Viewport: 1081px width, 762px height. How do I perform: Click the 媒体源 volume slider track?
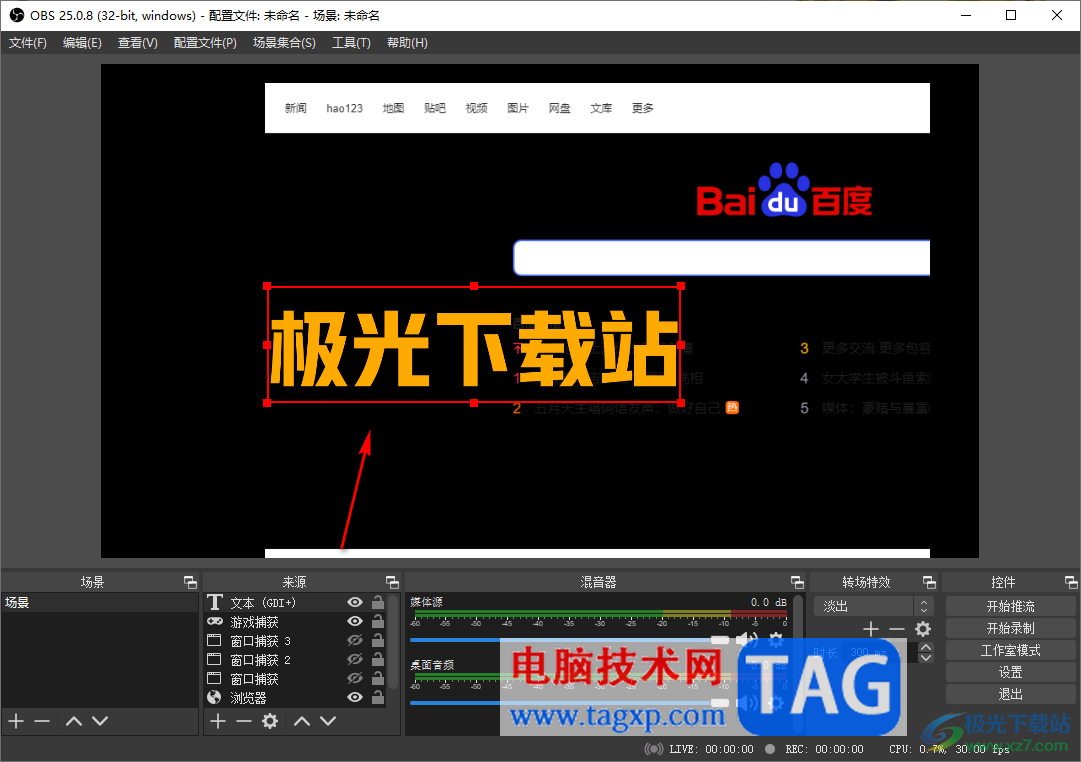[569, 640]
